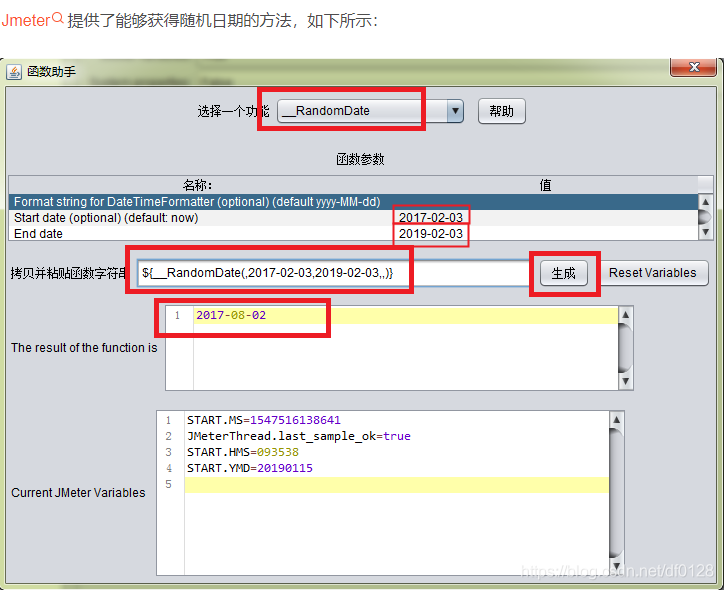
Task: Click the Reset Variables button
Action: pyautogui.click(x=653, y=273)
